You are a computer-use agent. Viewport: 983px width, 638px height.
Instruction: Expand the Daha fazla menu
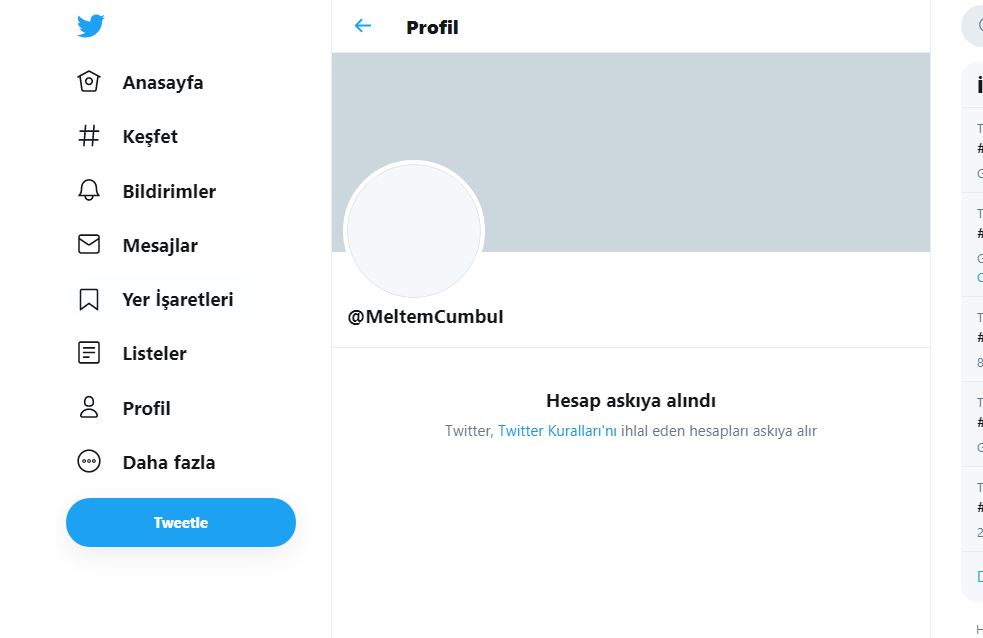168,462
